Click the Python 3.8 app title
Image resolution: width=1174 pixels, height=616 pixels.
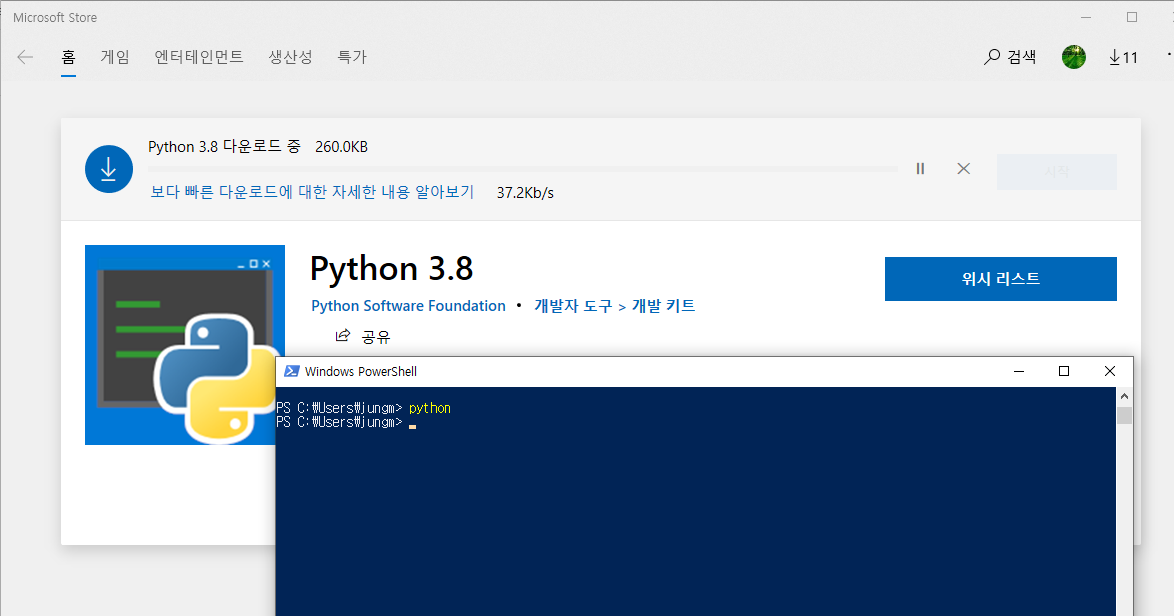[392, 269]
